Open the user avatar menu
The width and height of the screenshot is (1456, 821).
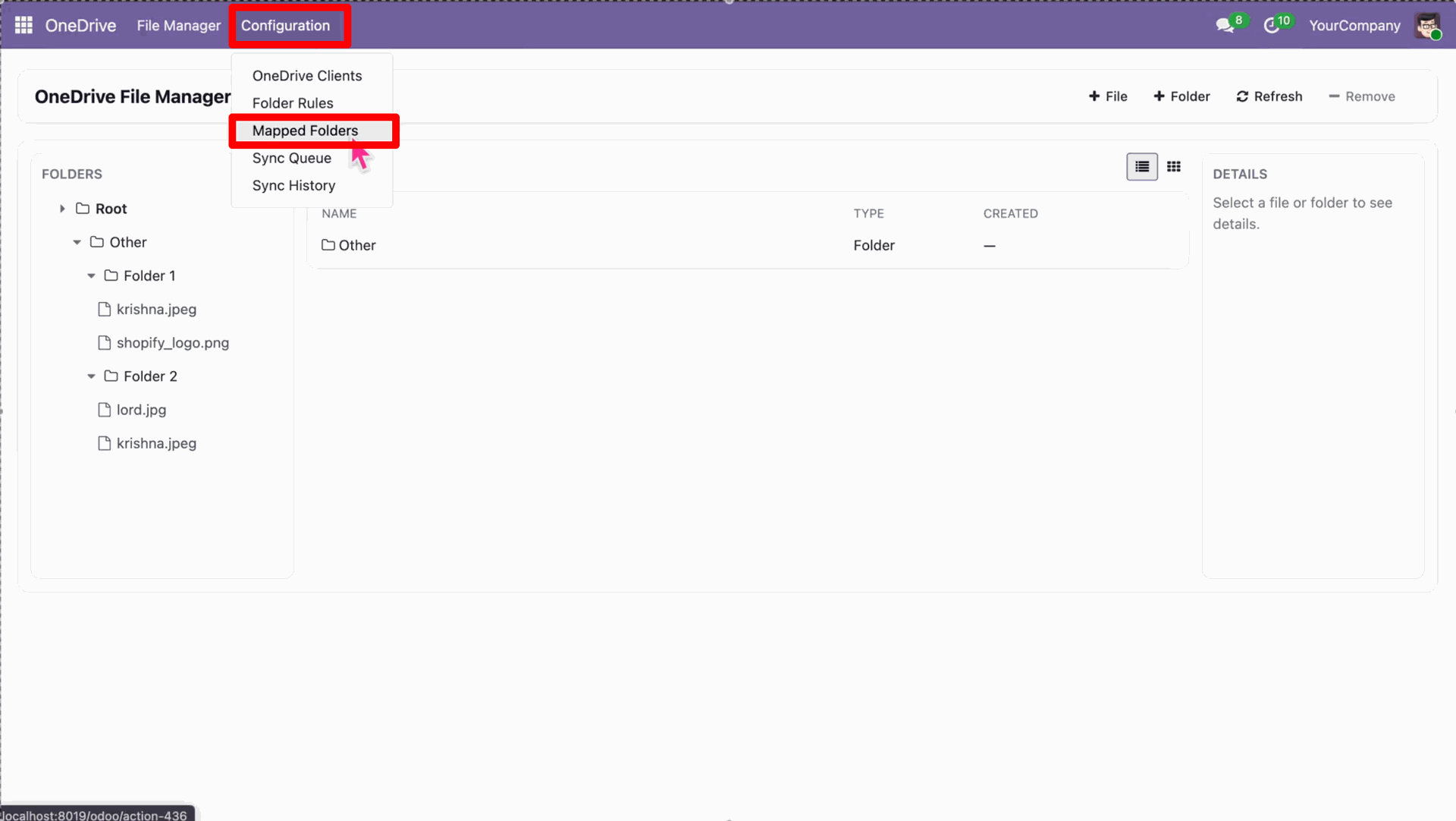click(x=1428, y=26)
